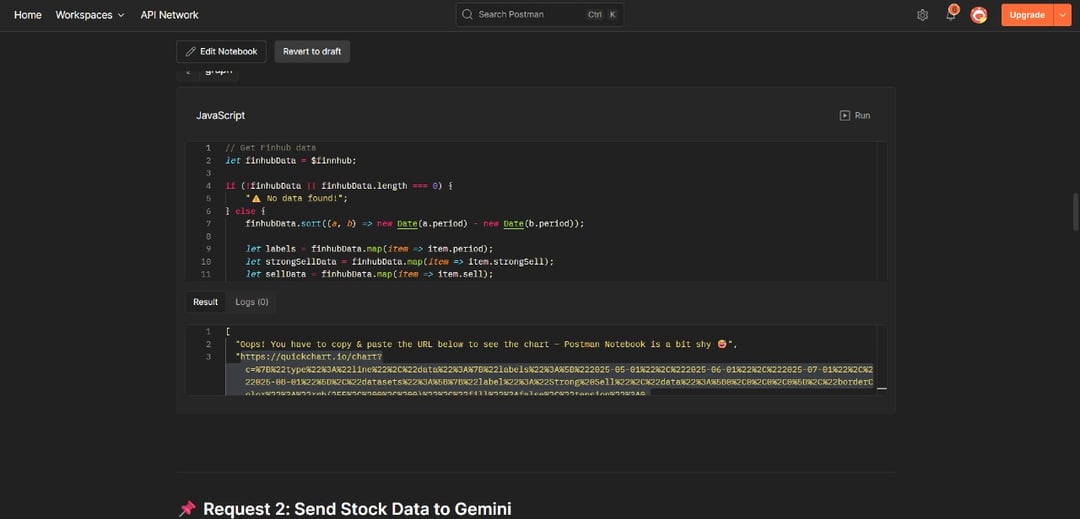Click the JavaScript block label

coord(220,116)
